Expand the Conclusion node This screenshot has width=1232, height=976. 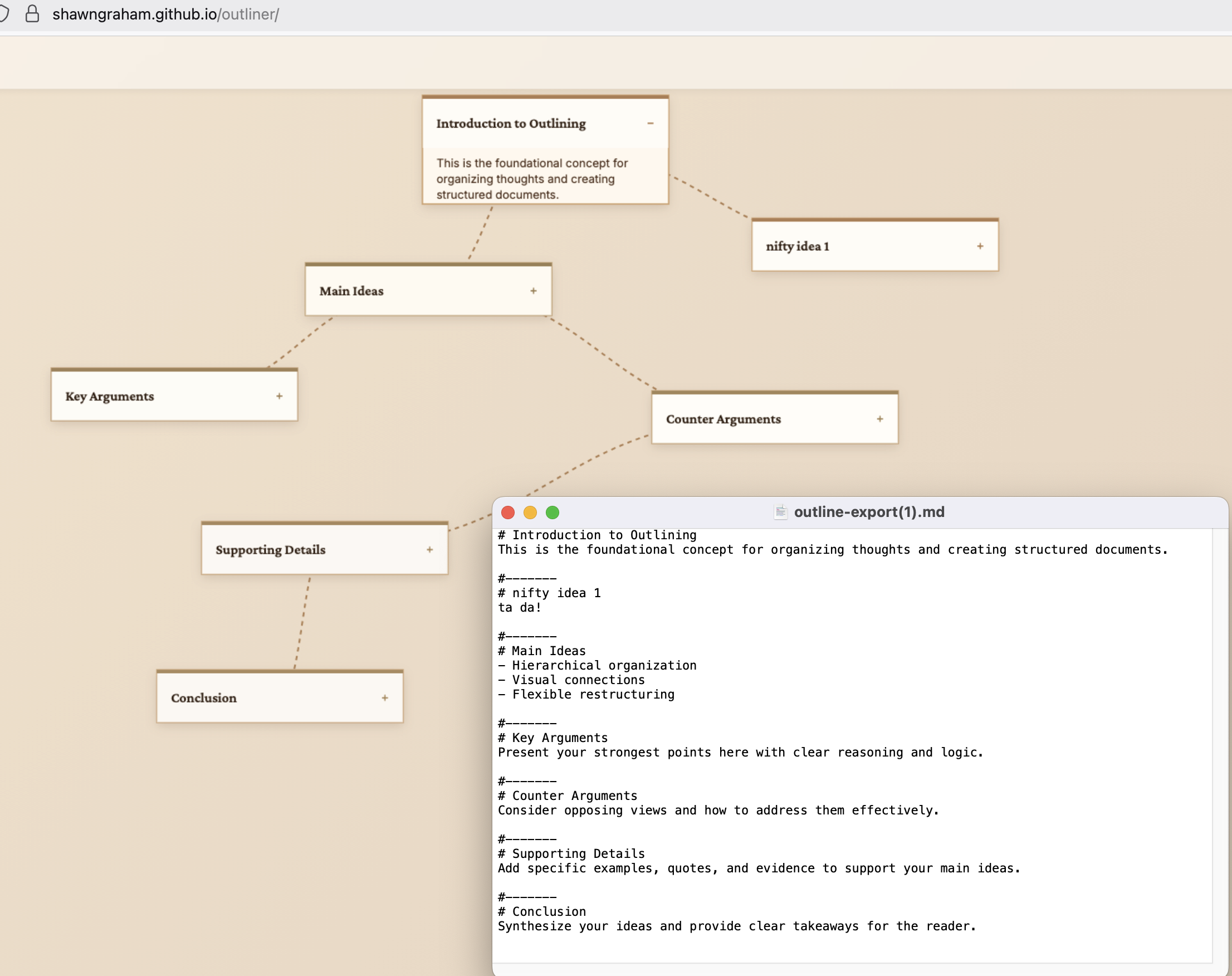[385, 697]
